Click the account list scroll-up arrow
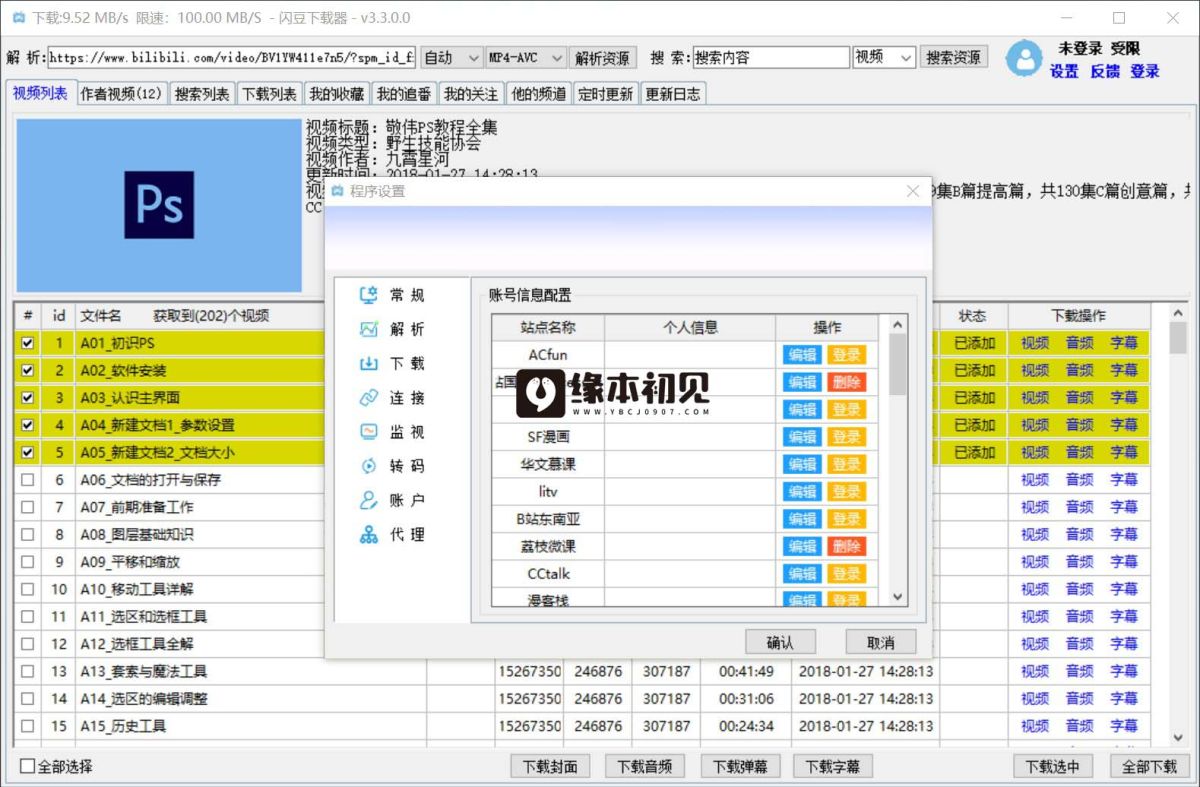Viewport: 1200px width, 787px height. (x=897, y=324)
